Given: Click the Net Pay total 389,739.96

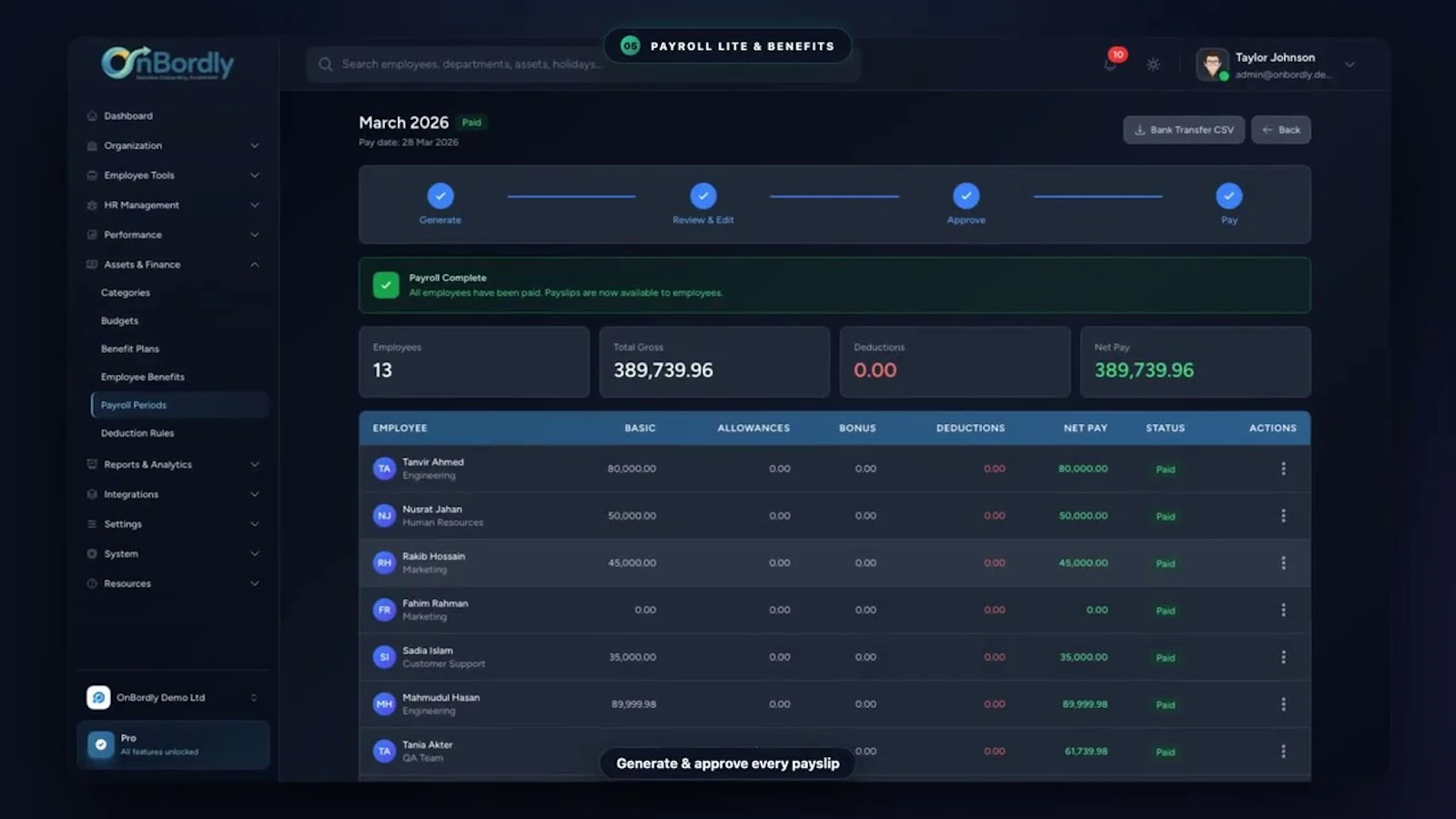Looking at the screenshot, I should [1144, 370].
